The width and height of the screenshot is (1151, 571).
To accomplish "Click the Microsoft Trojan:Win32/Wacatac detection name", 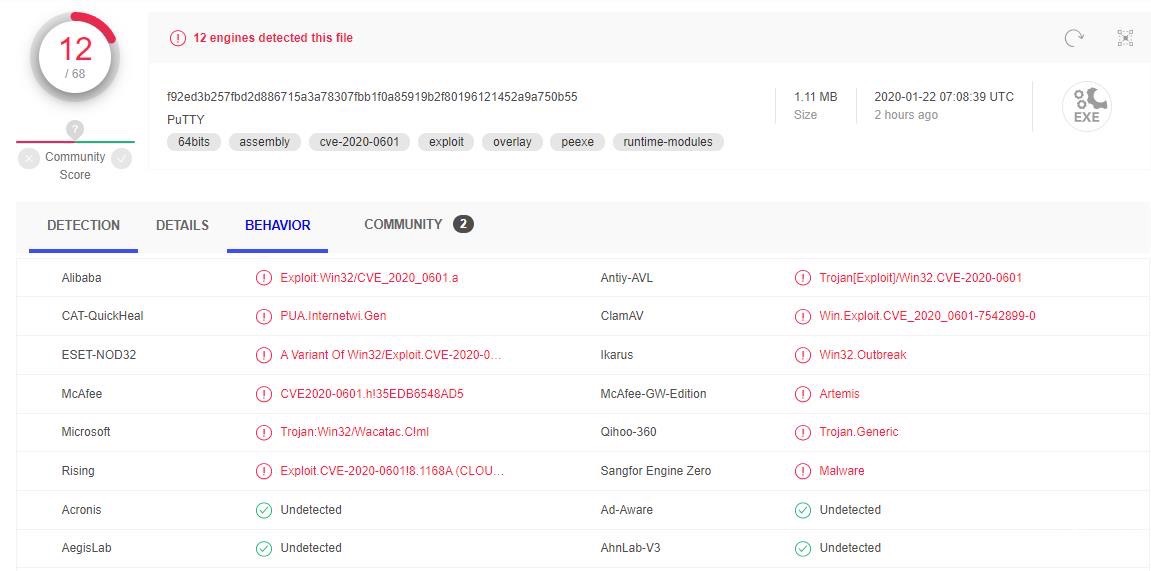I will 354,432.
